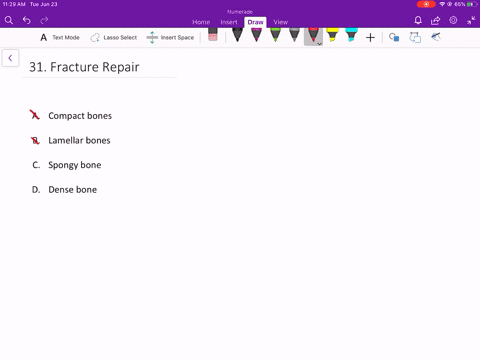Tap the battery status icon
480x360 pixels.
point(472,4)
